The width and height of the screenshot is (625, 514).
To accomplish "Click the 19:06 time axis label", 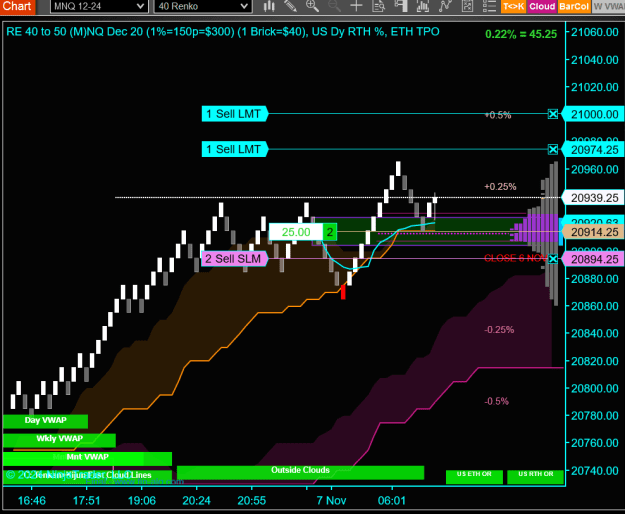I will click(x=142, y=501).
